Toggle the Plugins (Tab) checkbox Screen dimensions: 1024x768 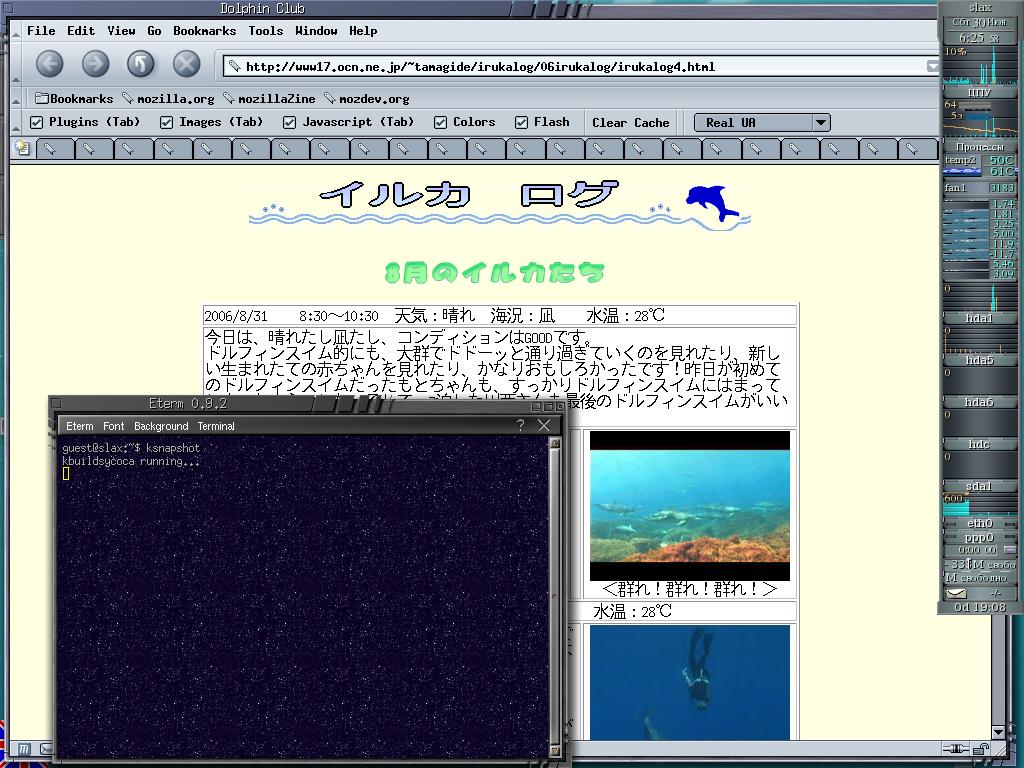[37, 123]
